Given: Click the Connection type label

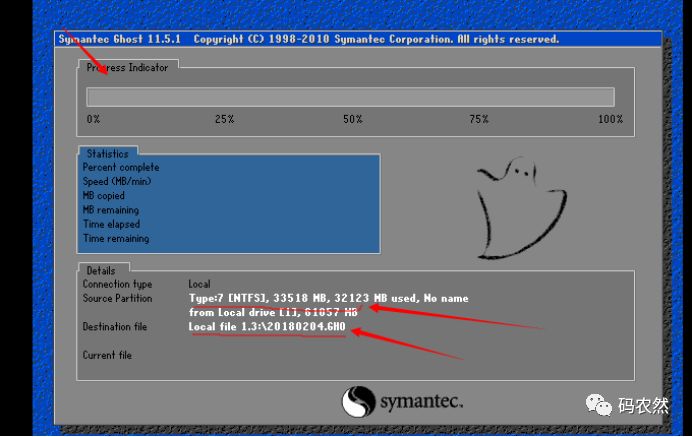Looking at the screenshot, I should tap(117, 284).
